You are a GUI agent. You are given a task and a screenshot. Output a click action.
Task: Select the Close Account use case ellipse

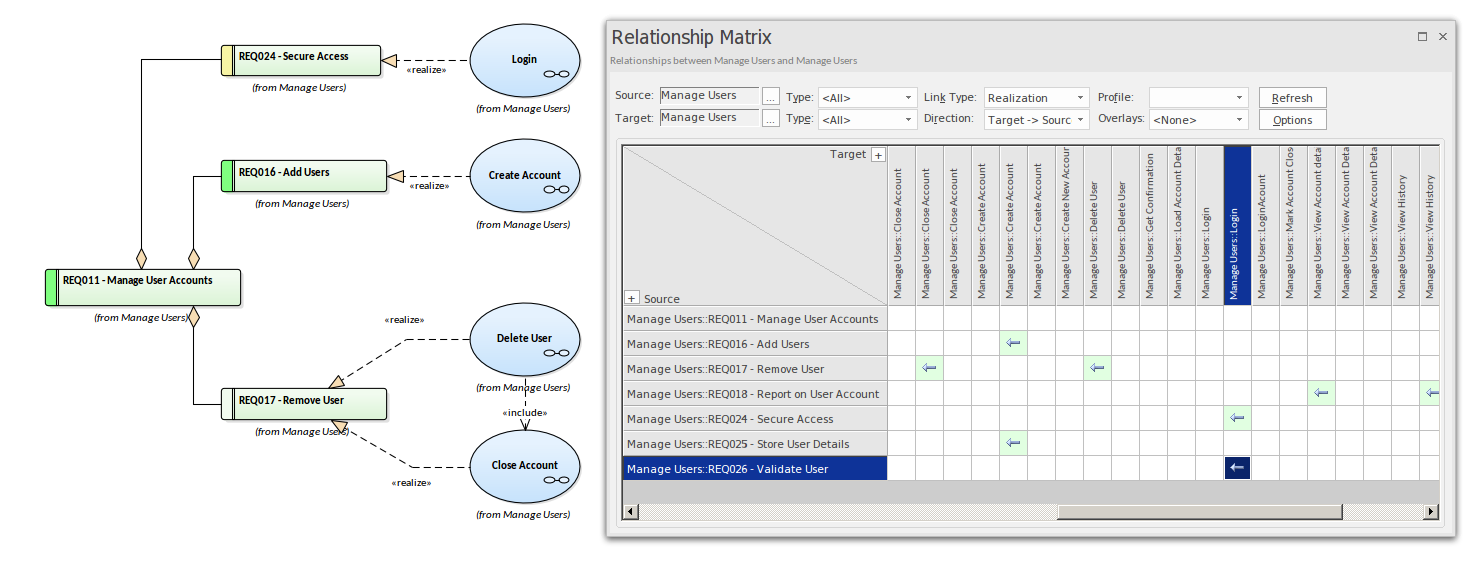524,466
